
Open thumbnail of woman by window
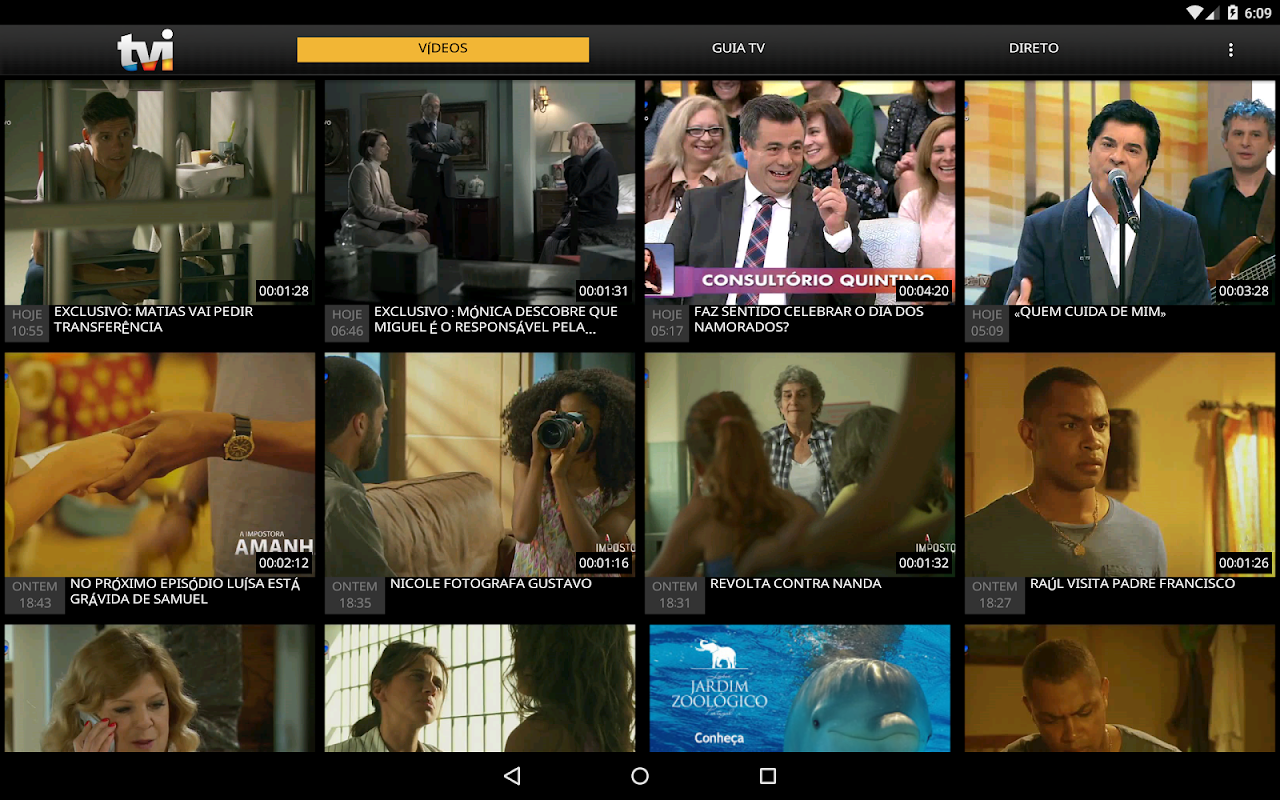(480, 688)
